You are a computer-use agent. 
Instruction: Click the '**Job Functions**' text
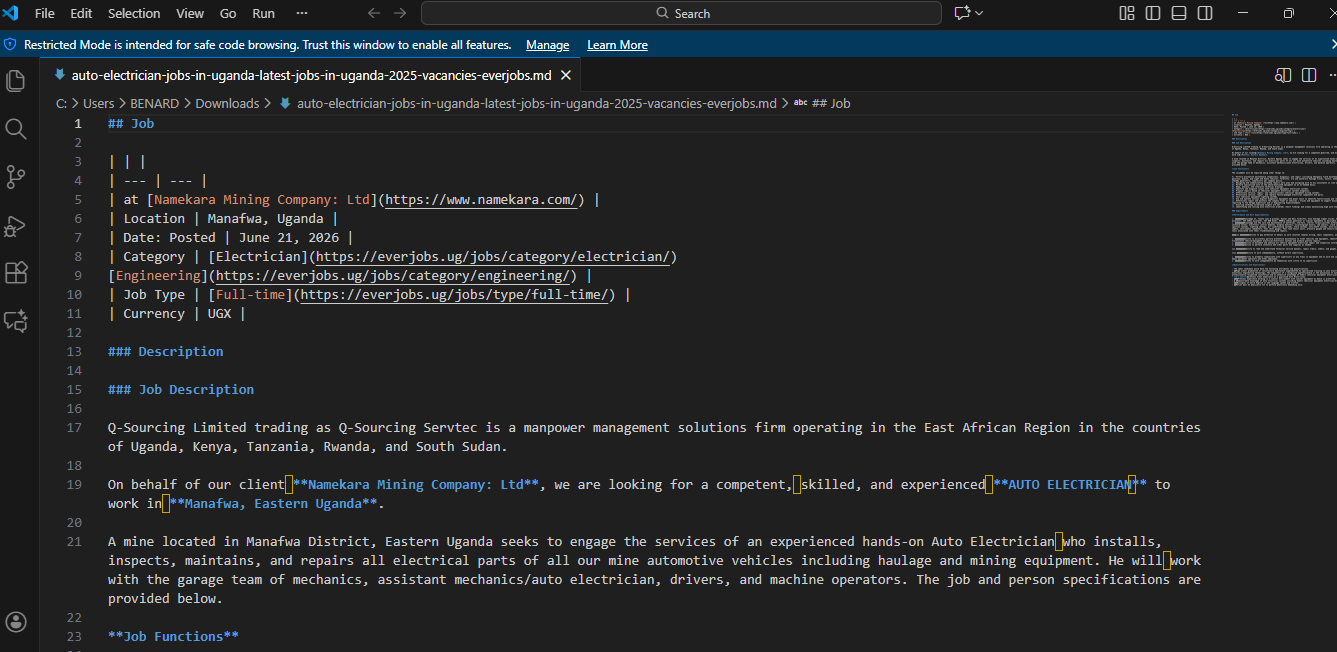click(173, 637)
